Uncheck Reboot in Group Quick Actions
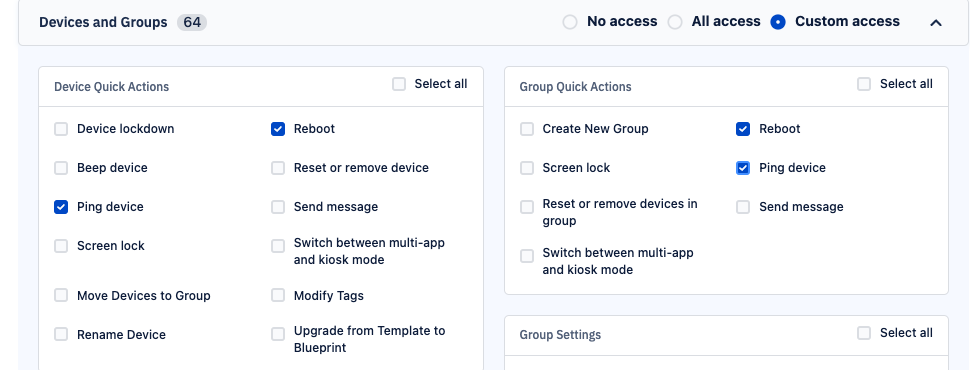 point(743,129)
